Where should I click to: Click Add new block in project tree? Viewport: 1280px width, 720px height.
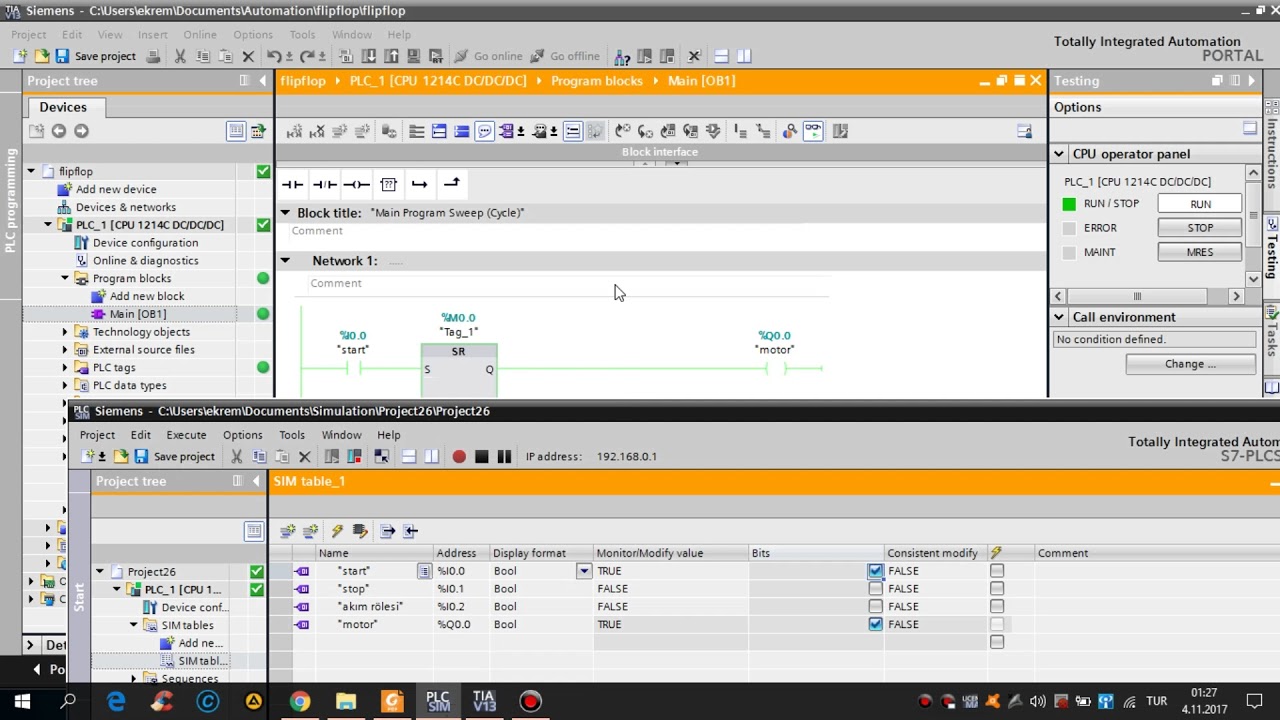[x=147, y=296]
